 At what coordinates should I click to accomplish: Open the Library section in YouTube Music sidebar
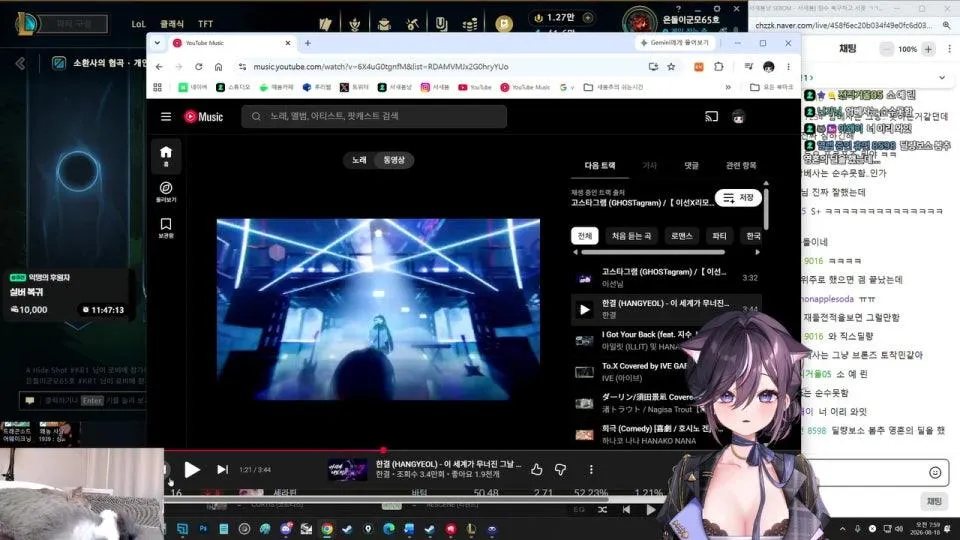tap(166, 227)
